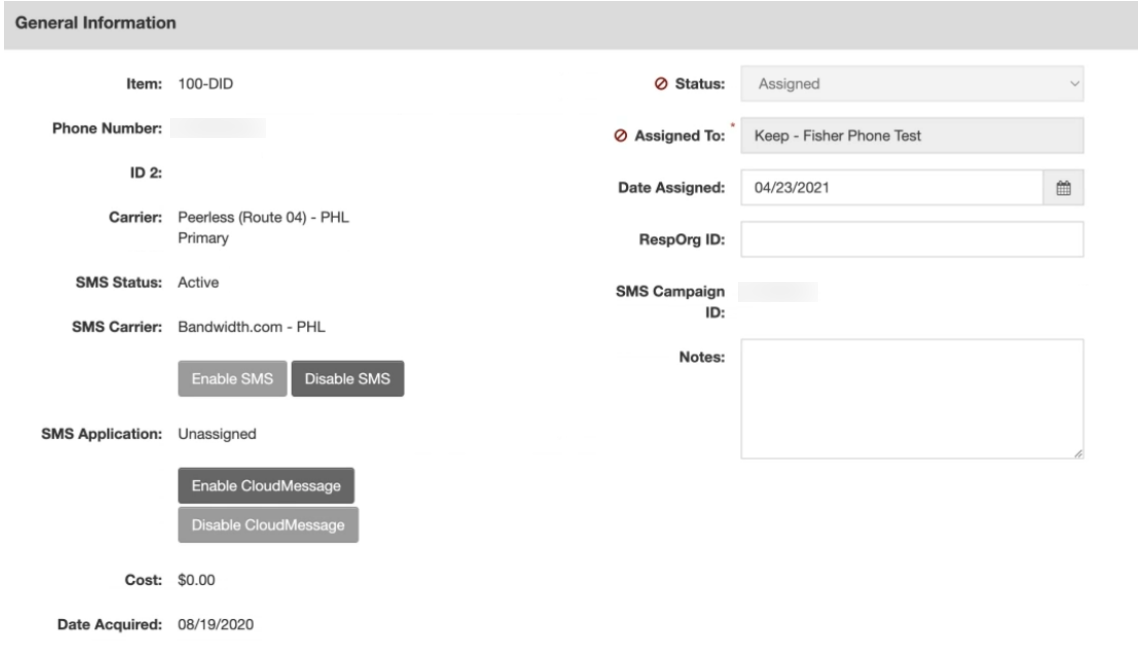Click the restricted icon beside Assigned To
The height and width of the screenshot is (648, 1138).
[x=620, y=136]
